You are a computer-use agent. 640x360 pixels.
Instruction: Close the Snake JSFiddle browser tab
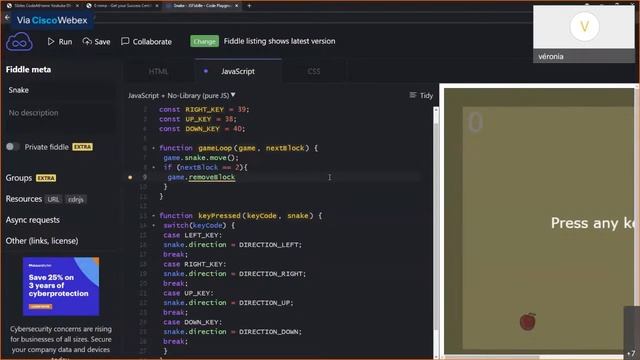click(236, 6)
